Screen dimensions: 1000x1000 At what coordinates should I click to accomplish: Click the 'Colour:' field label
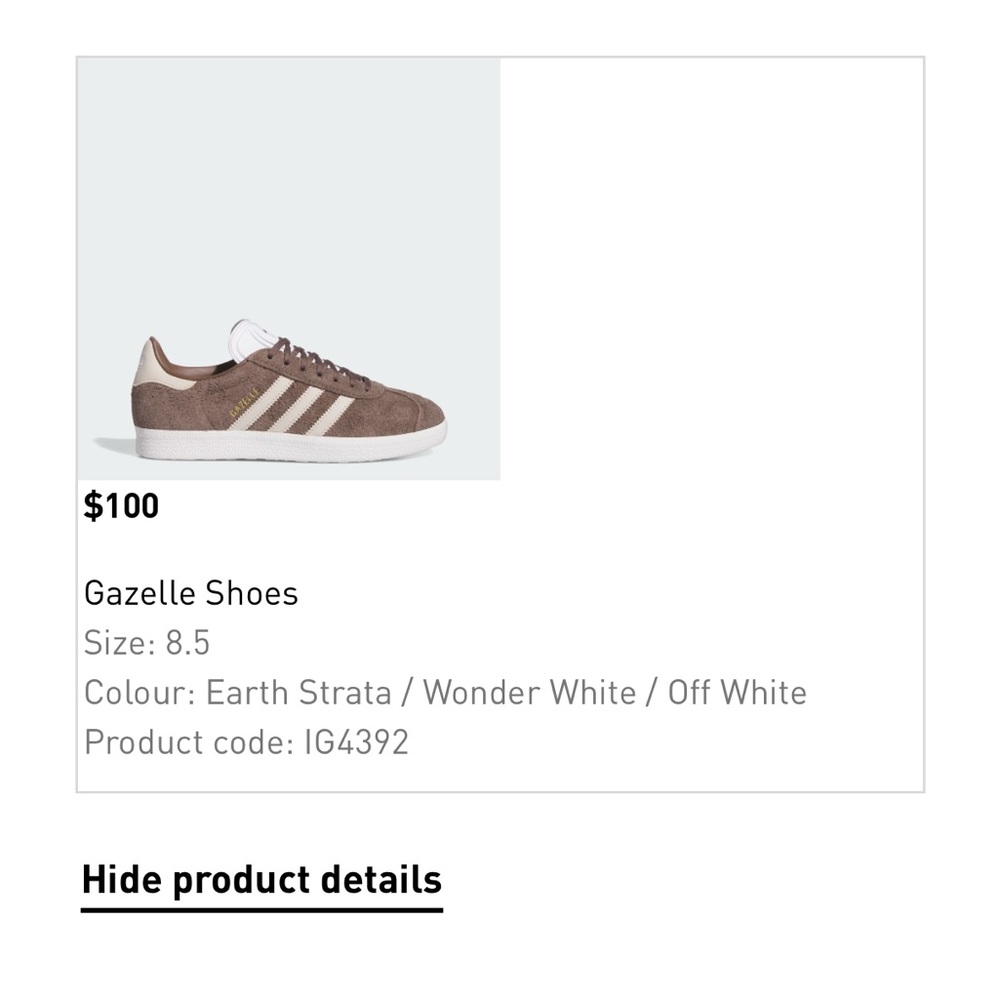pos(137,691)
